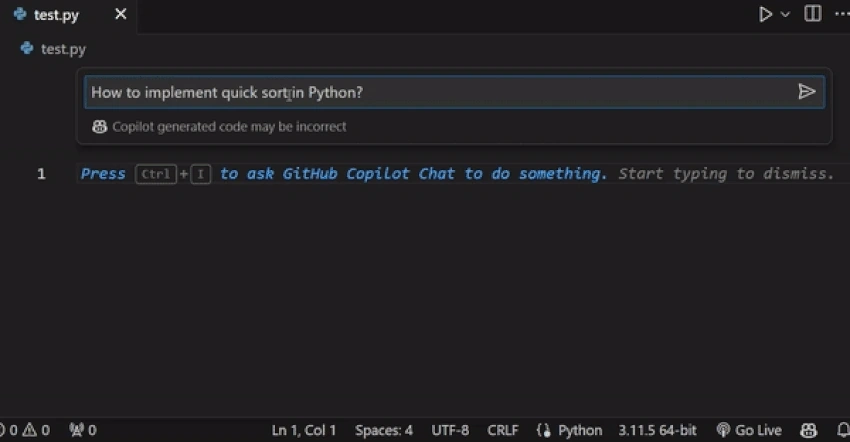The height and width of the screenshot is (442, 850).
Task: Open the run options dropdown arrow
Action: [785, 15]
